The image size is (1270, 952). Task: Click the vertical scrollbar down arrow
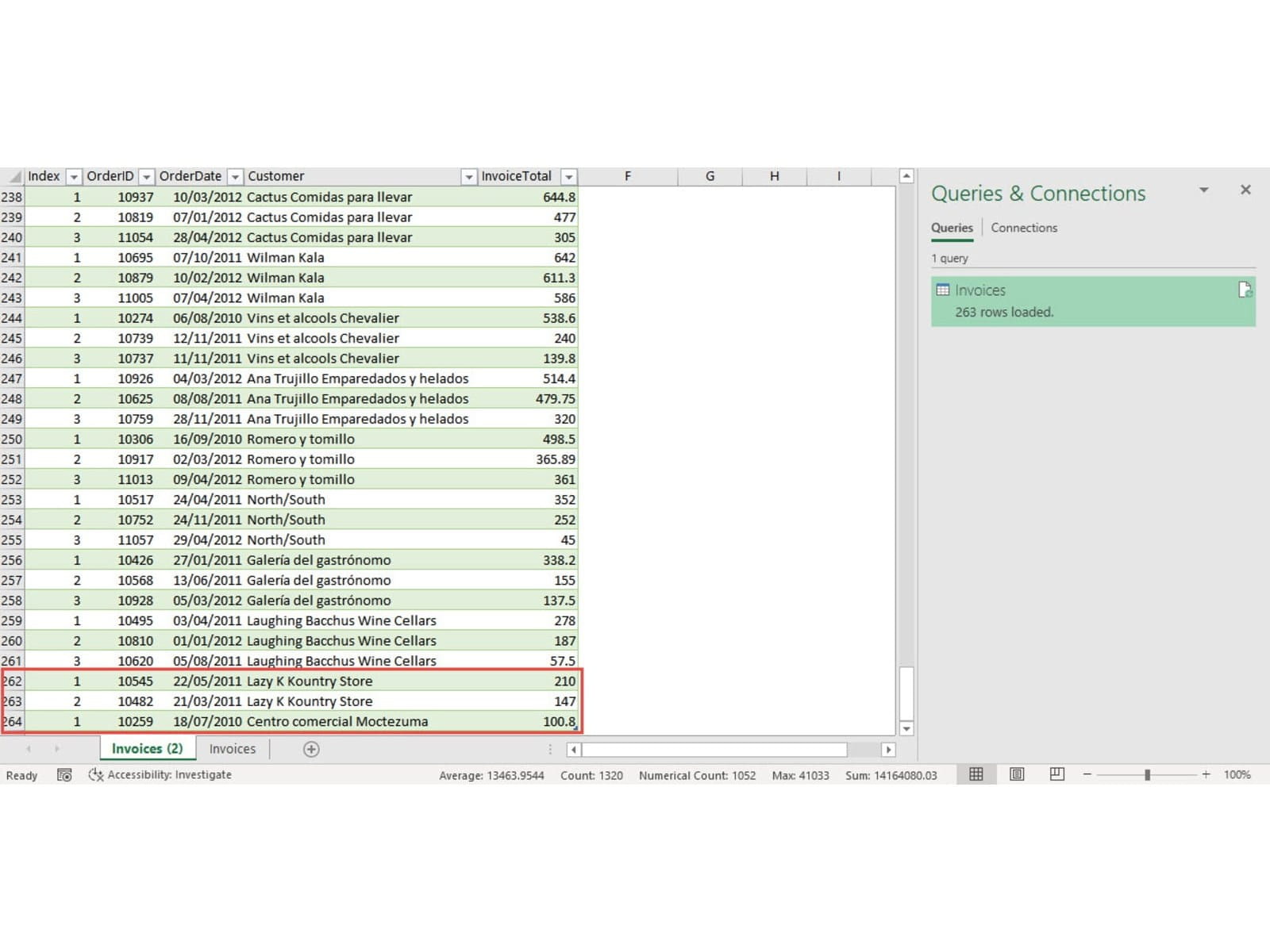click(x=906, y=728)
